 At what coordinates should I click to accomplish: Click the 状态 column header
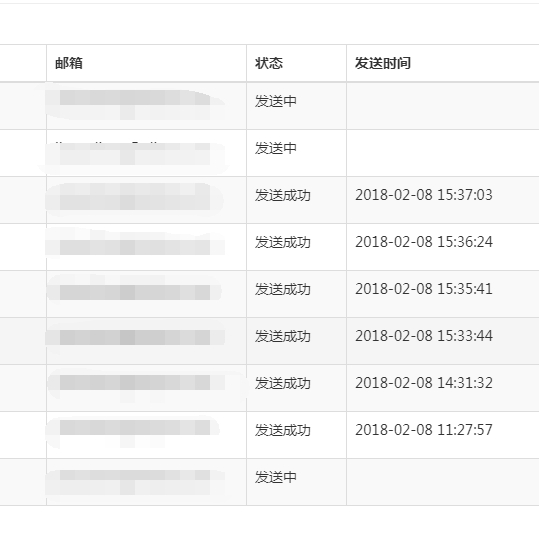[x=269, y=63]
